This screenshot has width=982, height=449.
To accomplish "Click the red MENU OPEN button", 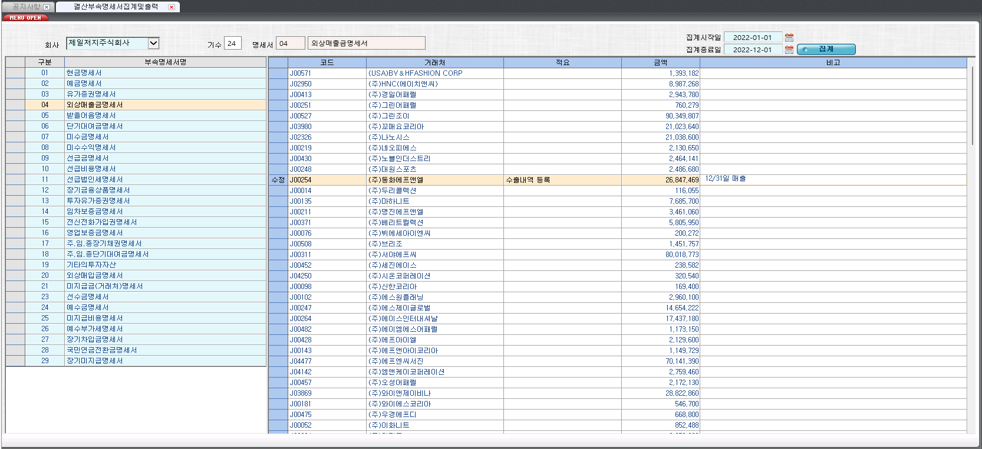I will tap(24, 18).
